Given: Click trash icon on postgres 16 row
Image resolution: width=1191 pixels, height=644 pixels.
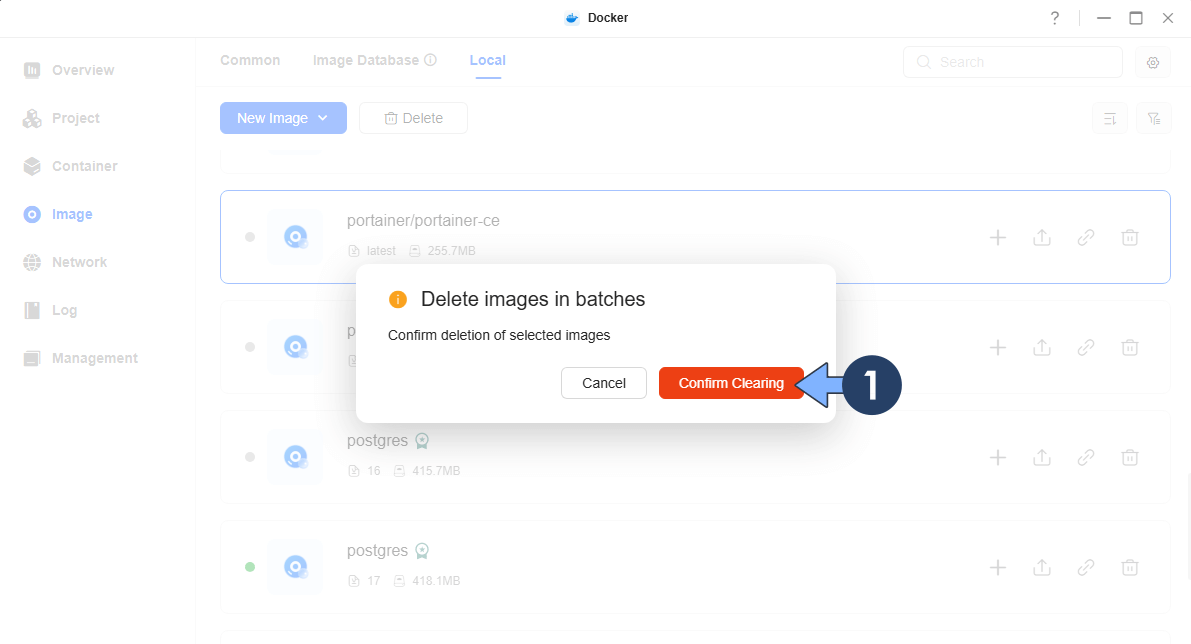Looking at the screenshot, I should pos(1130,457).
